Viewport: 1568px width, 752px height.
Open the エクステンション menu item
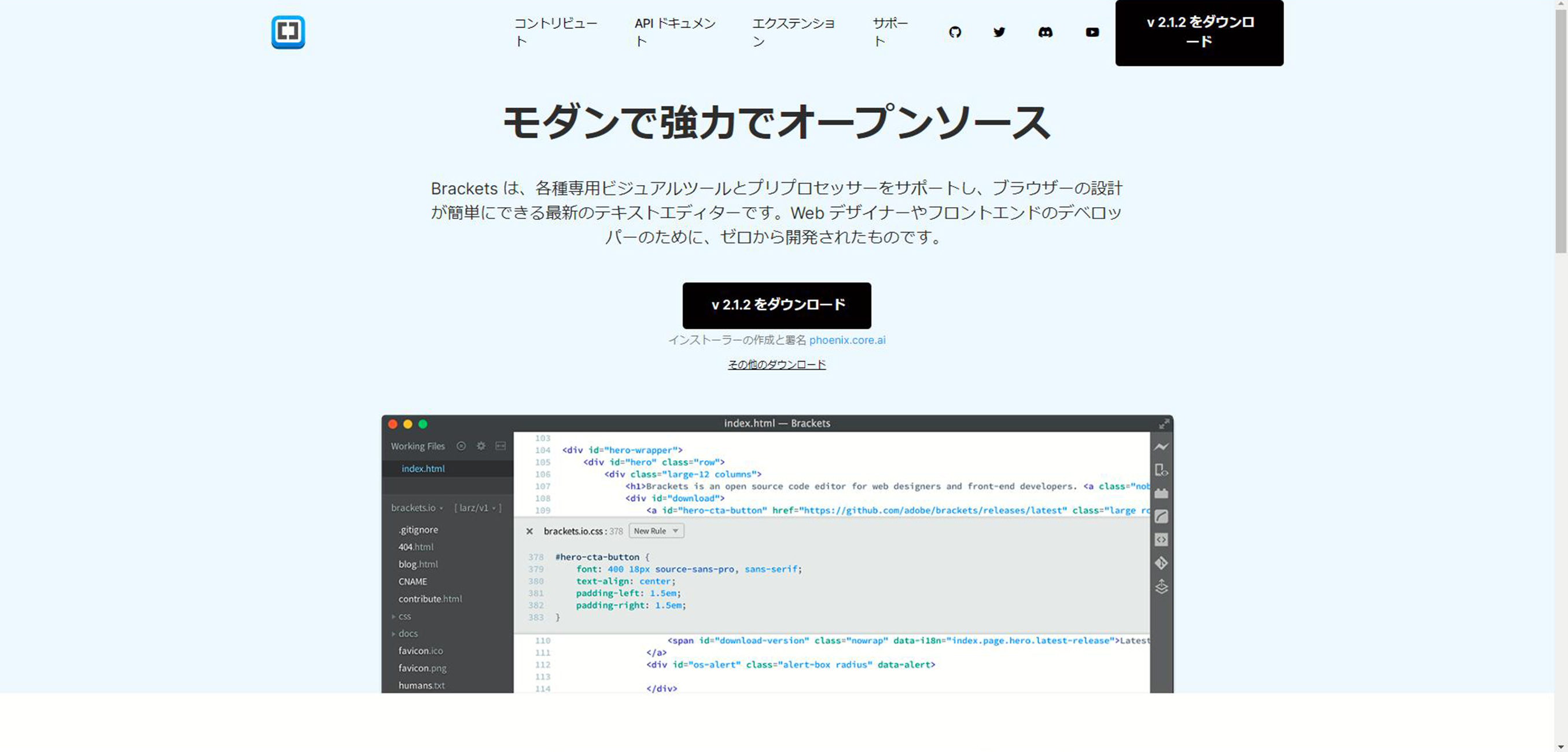[x=794, y=32]
